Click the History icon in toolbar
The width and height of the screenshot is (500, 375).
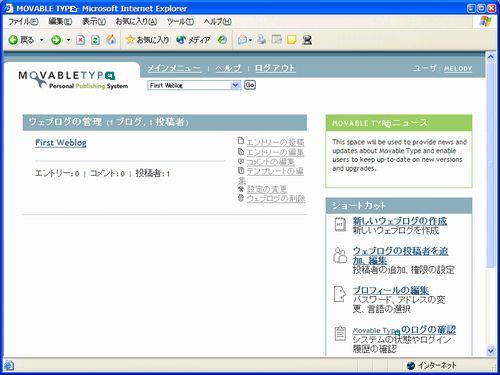point(222,40)
